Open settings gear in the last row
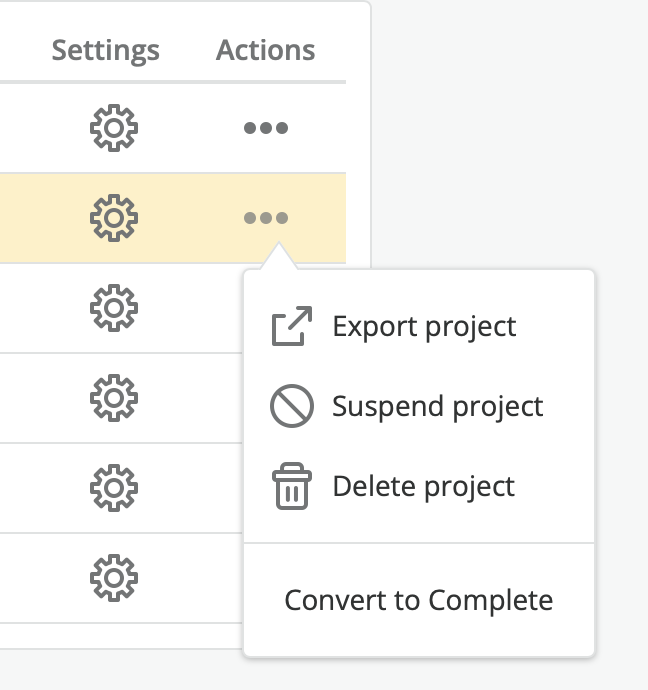Screen dimensions: 648x690 [114, 578]
